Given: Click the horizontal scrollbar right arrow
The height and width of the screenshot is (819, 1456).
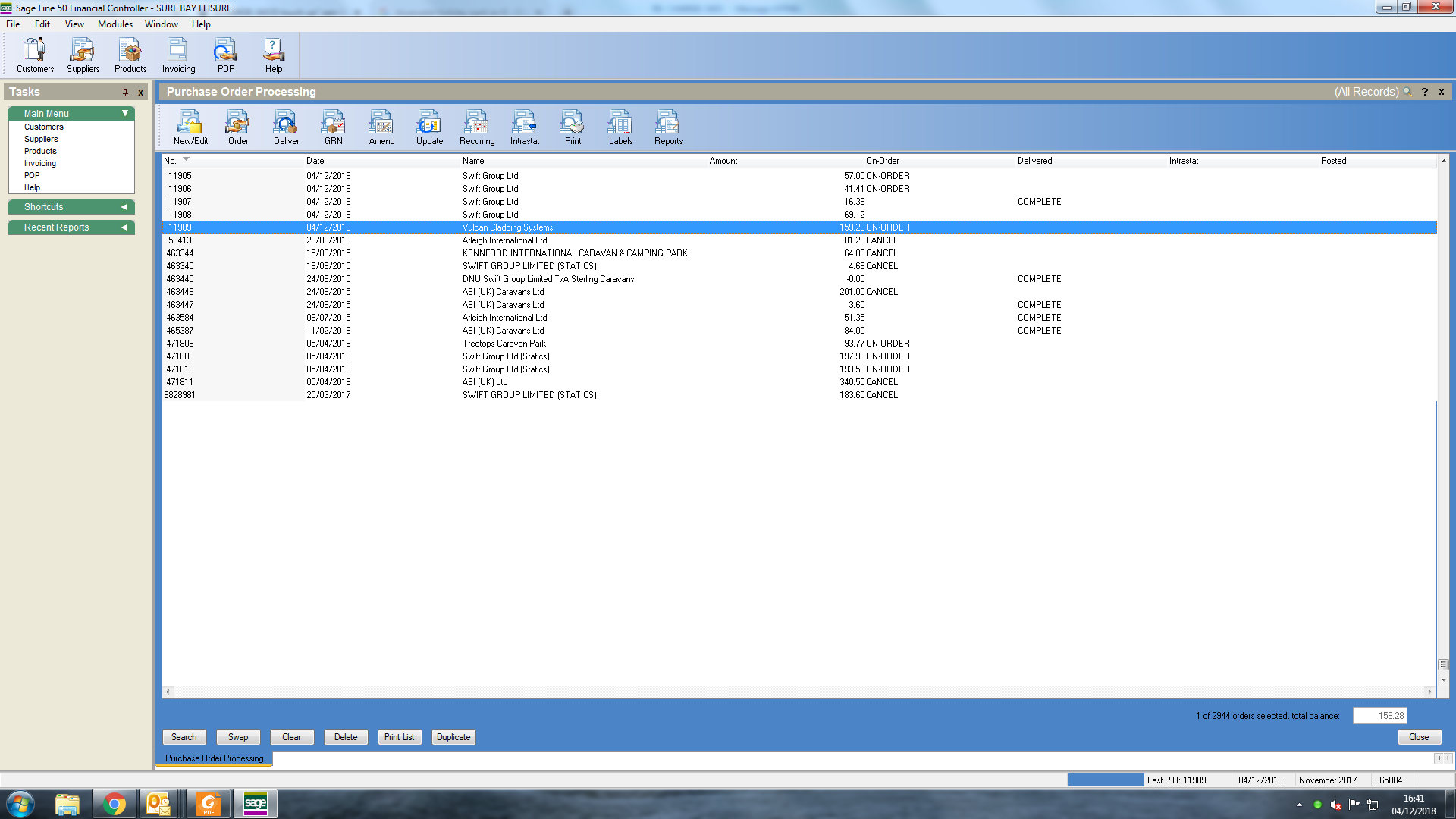Looking at the screenshot, I should coord(1429,692).
